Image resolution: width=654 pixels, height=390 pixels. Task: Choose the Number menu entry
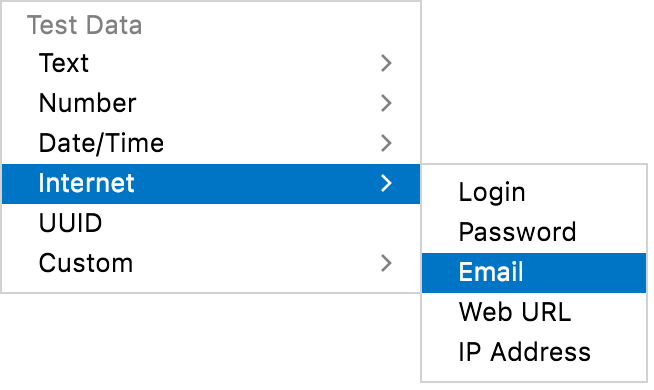tap(211, 103)
